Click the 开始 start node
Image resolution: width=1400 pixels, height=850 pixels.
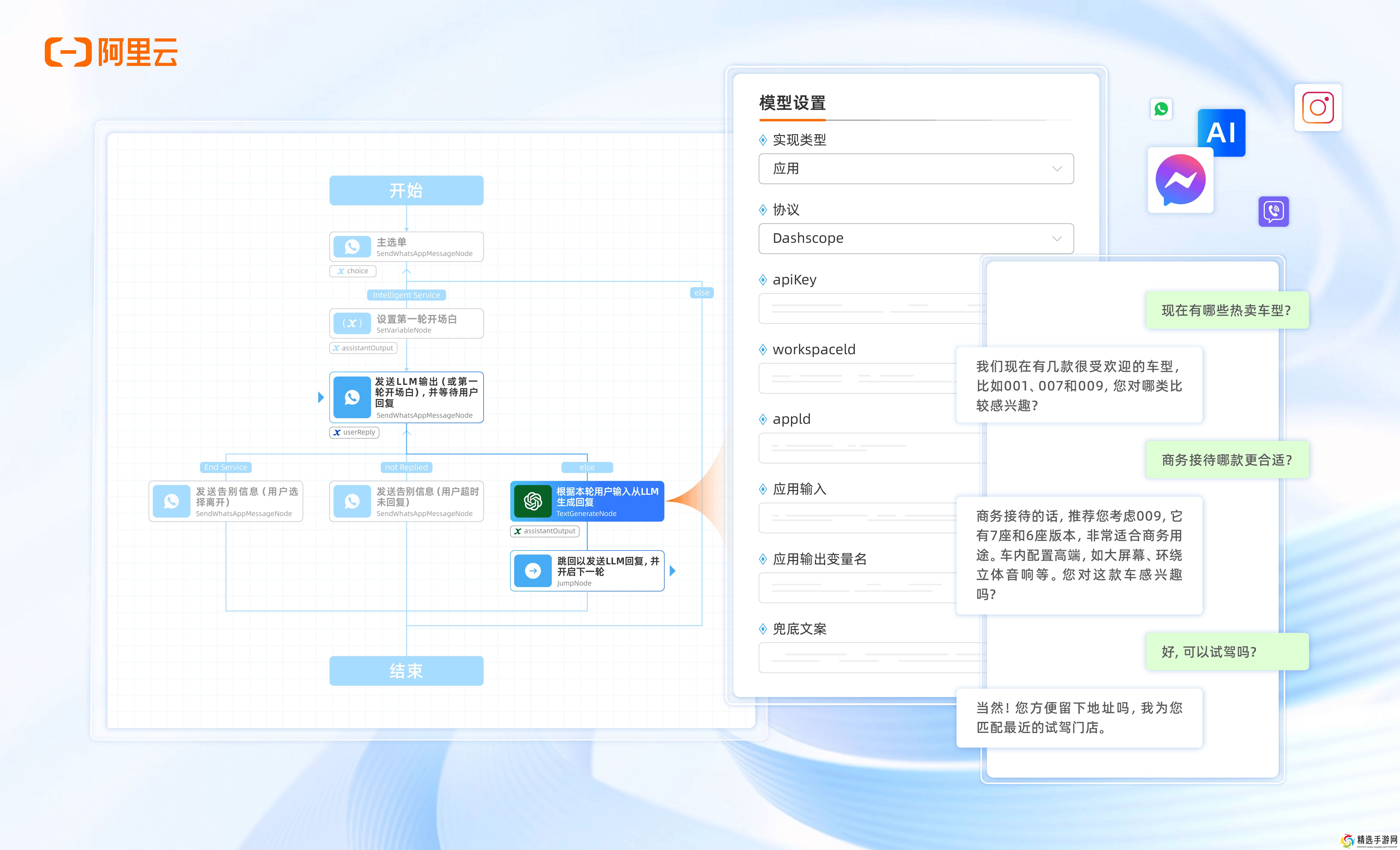tap(406, 190)
